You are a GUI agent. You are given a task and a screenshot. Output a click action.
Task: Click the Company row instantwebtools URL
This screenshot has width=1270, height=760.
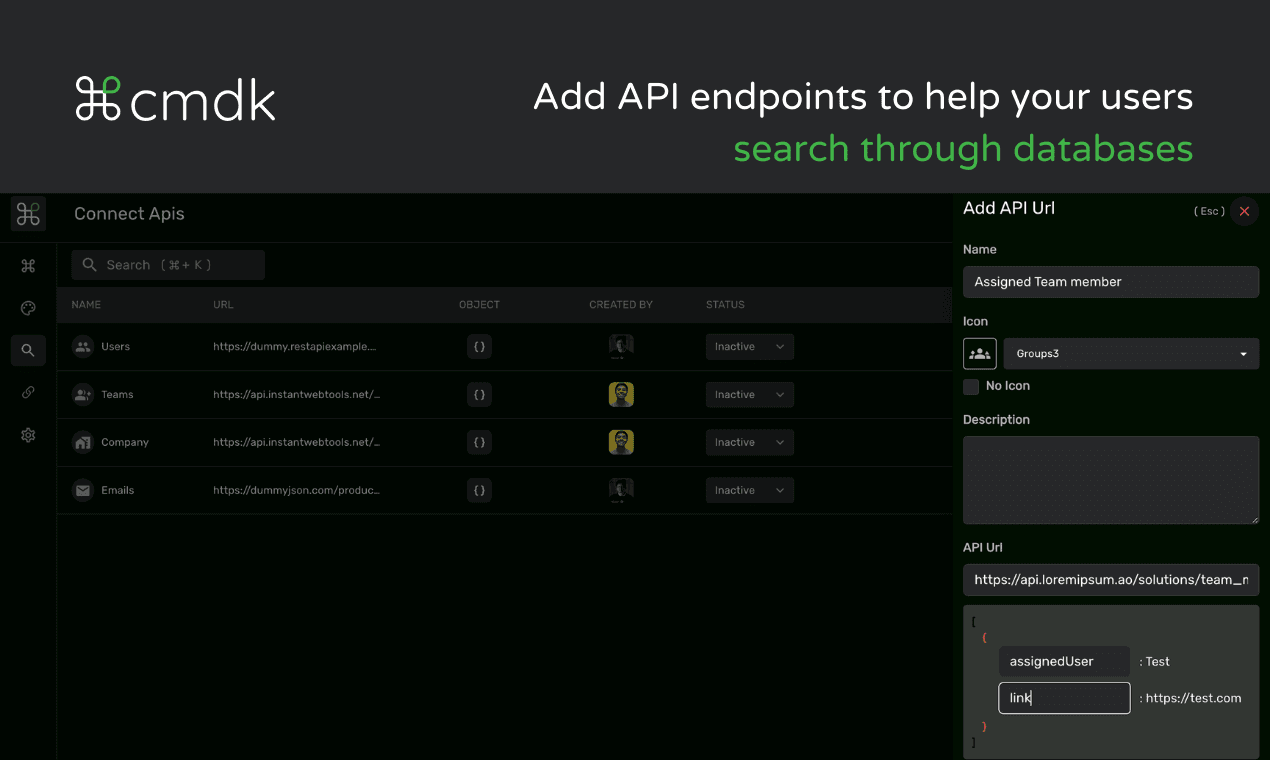[296, 442]
